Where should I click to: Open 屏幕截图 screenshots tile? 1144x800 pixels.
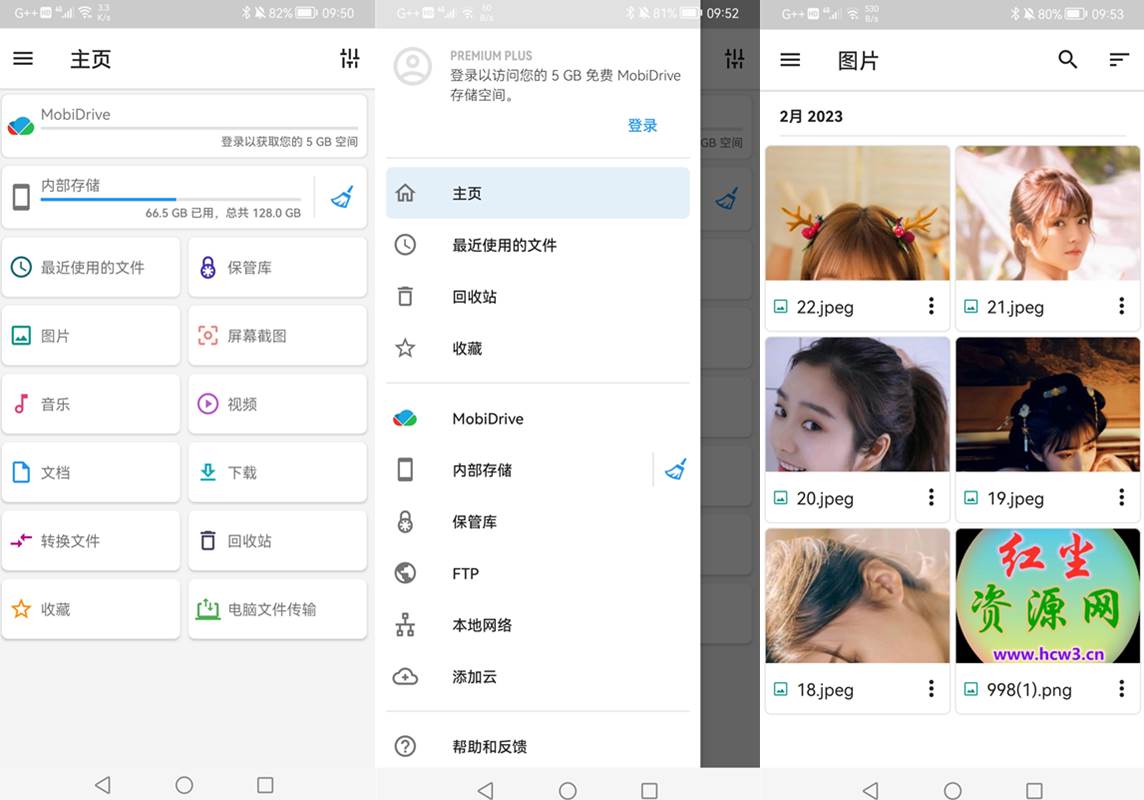[277, 336]
